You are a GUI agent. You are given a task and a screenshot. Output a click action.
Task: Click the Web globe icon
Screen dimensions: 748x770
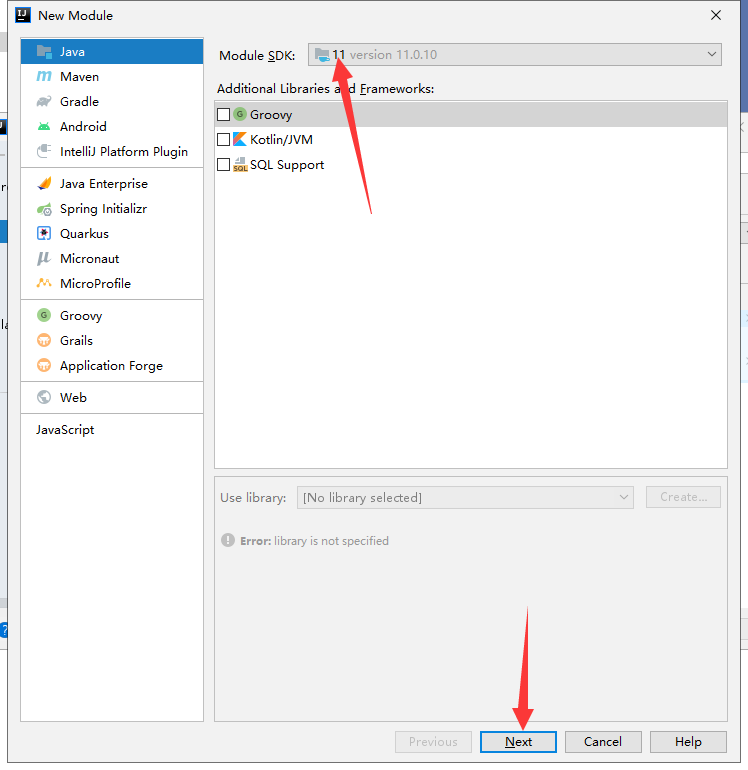pos(44,397)
